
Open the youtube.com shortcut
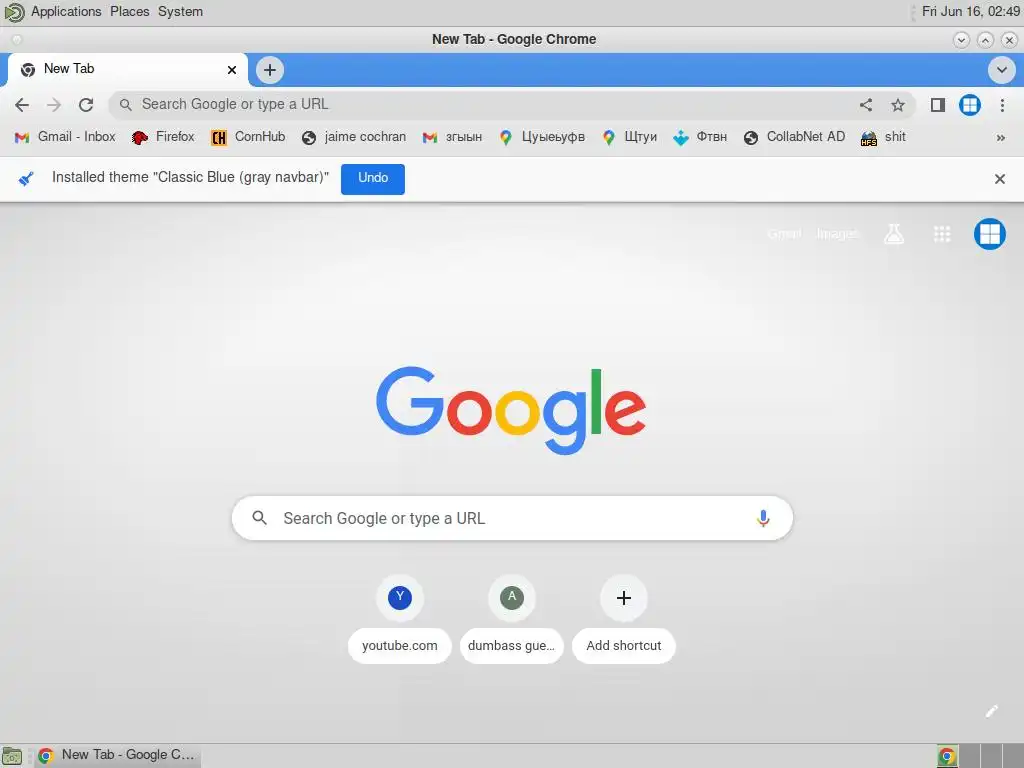400,619
